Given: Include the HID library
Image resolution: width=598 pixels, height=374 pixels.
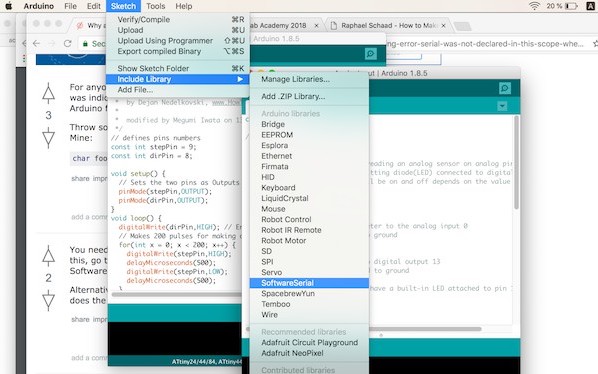Looking at the screenshot, I should [309, 177].
